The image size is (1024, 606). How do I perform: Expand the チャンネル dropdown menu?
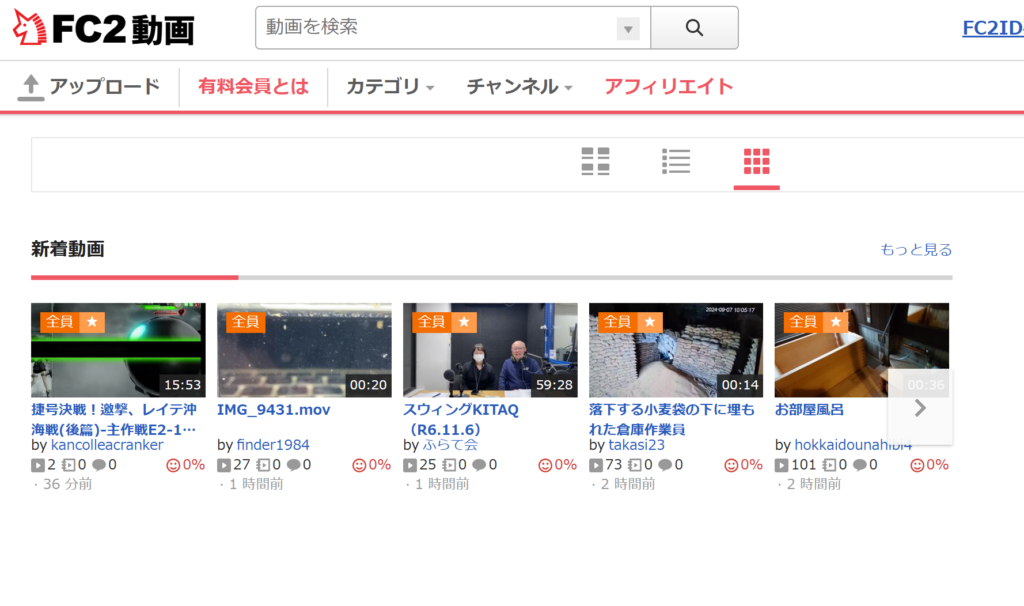[519, 87]
